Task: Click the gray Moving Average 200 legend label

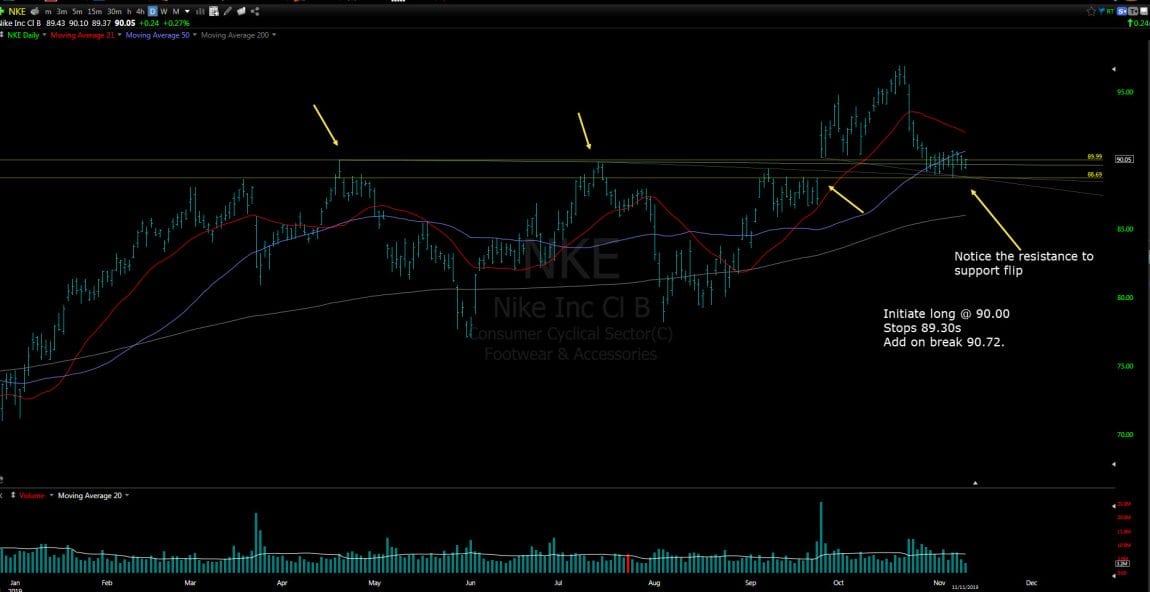Action: (235, 35)
